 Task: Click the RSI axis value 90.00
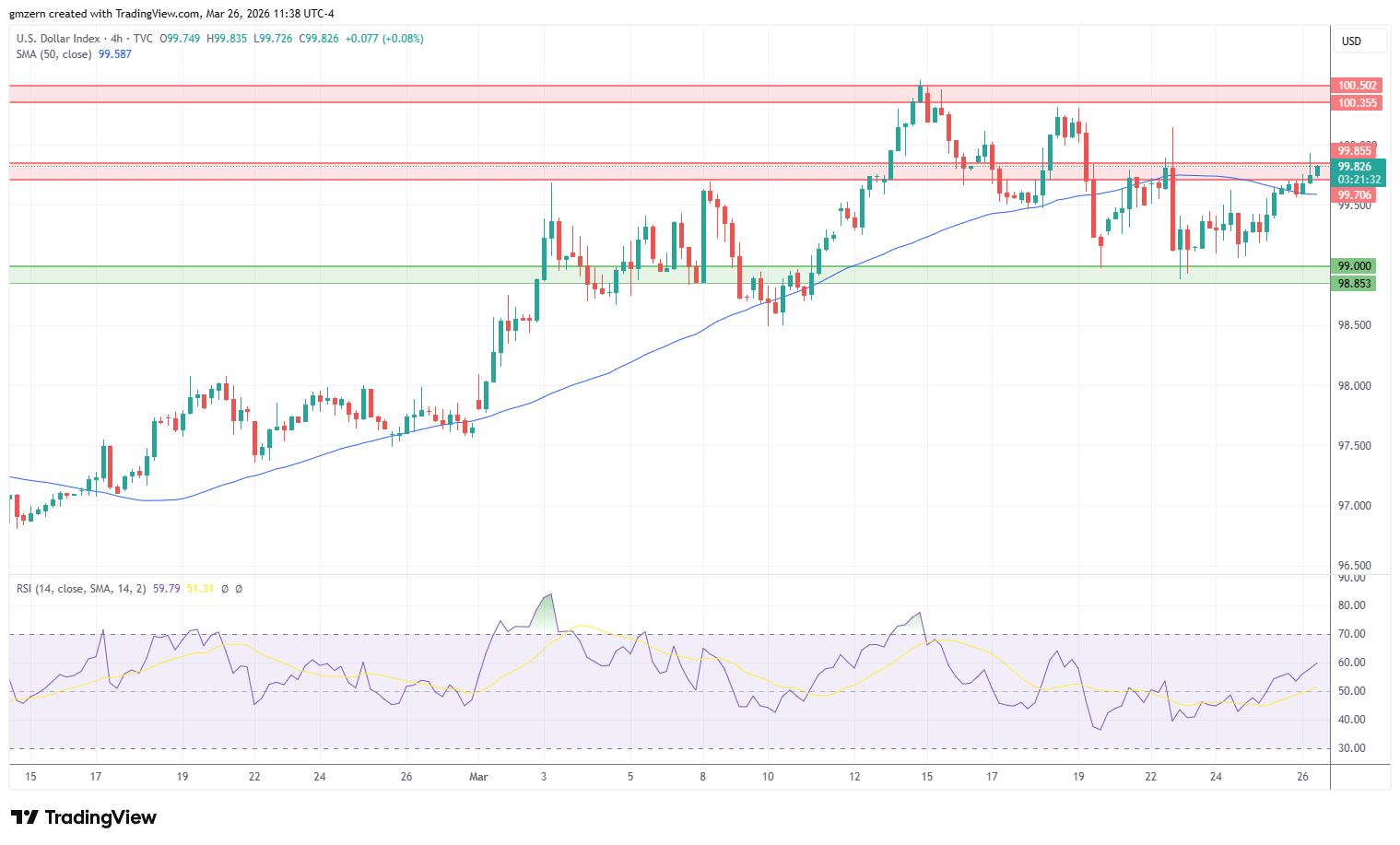tap(1352, 578)
